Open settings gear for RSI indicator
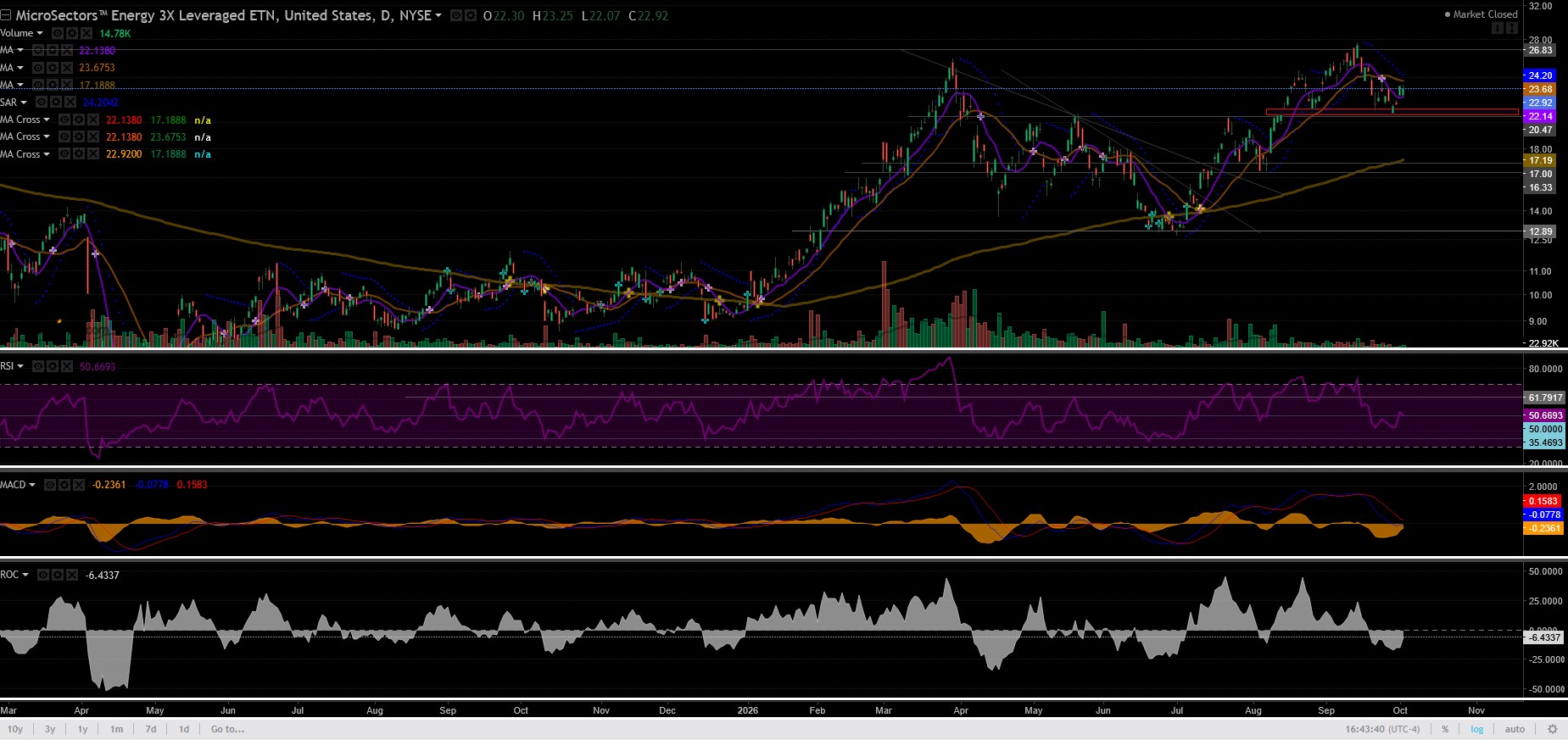The width and height of the screenshot is (1568, 740). [x=53, y=366]
